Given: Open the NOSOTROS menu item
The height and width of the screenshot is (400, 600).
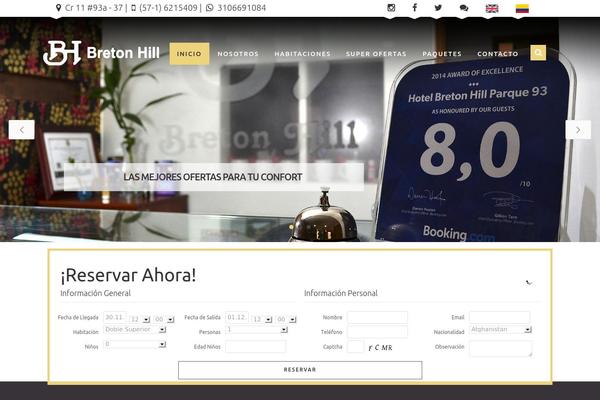Looking at the screenshot, I should point(238,54).
